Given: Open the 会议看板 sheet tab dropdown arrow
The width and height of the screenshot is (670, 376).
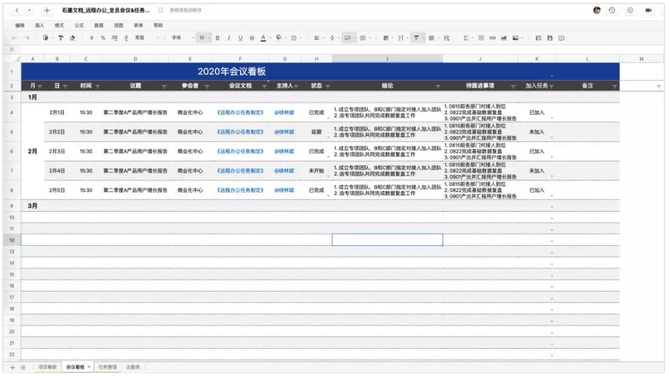Looking at the screenshot, I should pos(89,367).
